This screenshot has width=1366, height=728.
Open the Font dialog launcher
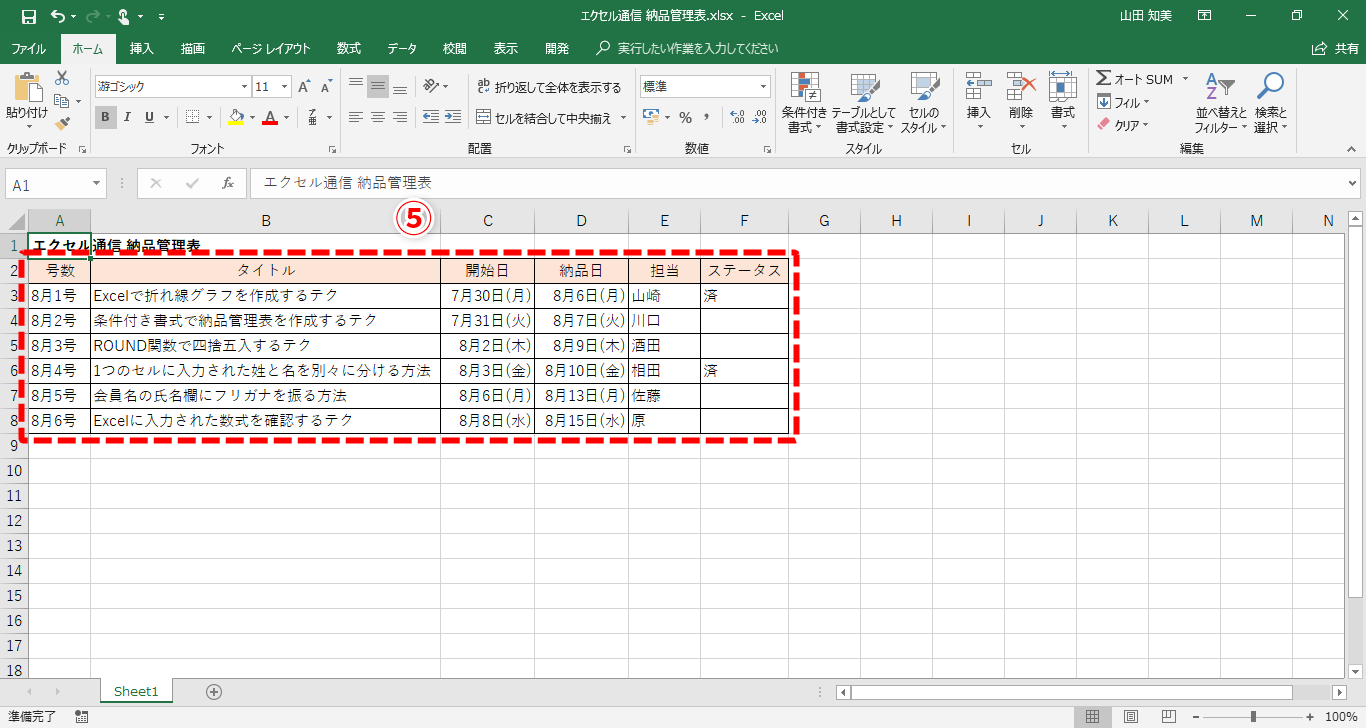[x=333, y=149]
